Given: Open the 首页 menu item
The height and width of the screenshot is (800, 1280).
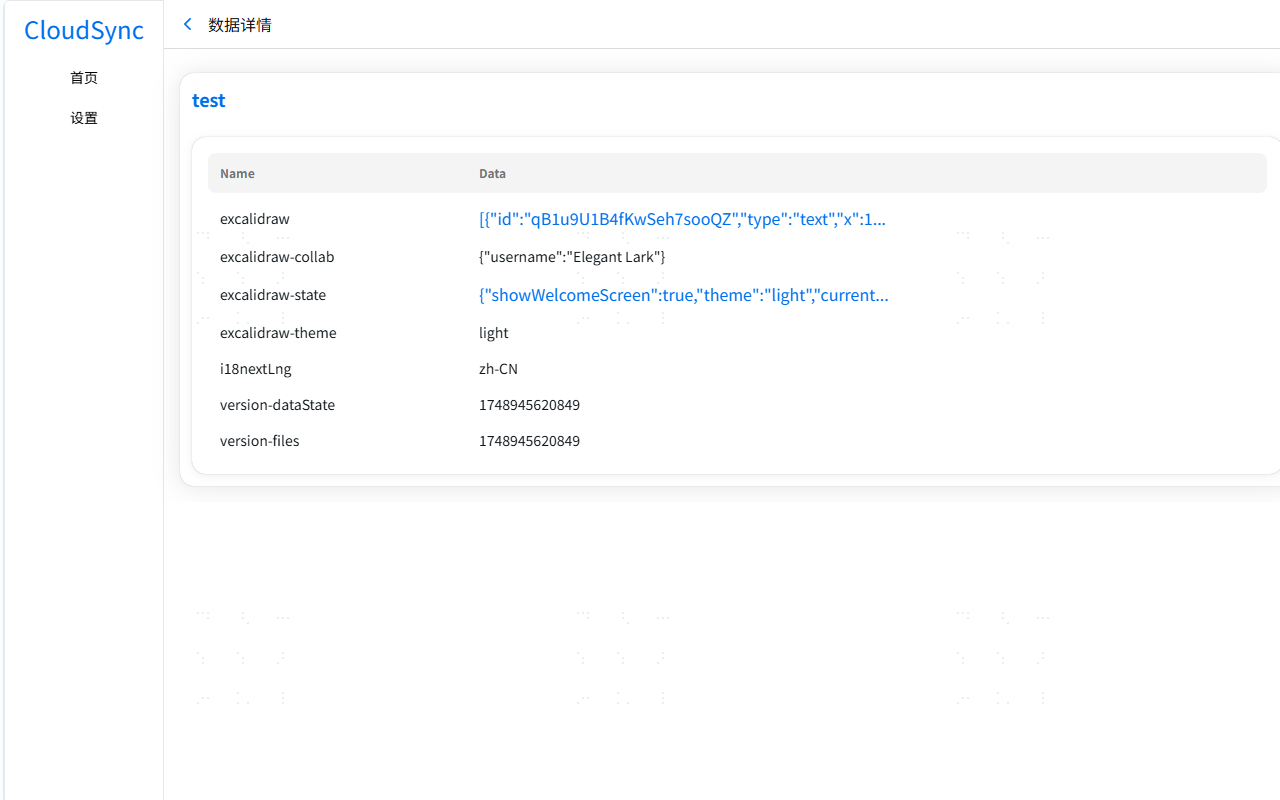Looking at the screenshot, I should [x=84, y=78].
